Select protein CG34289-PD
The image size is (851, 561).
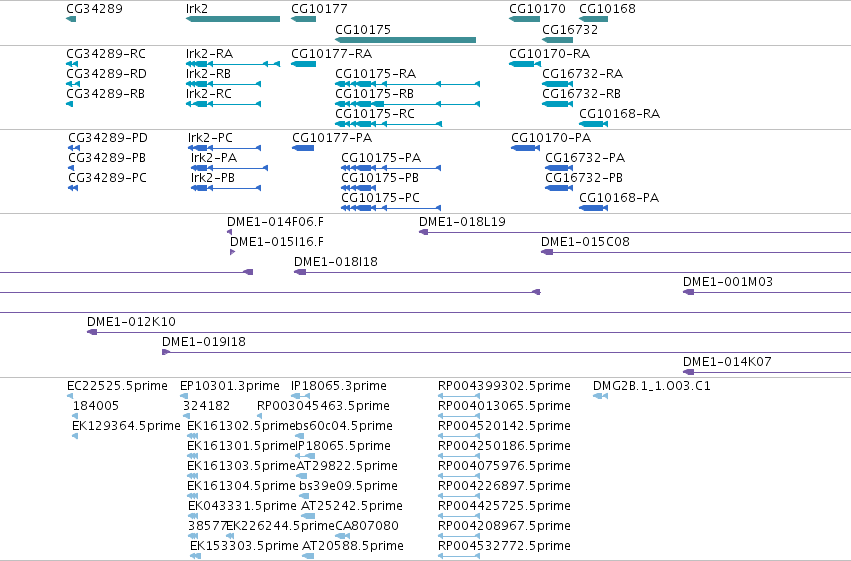click(108, 138)
